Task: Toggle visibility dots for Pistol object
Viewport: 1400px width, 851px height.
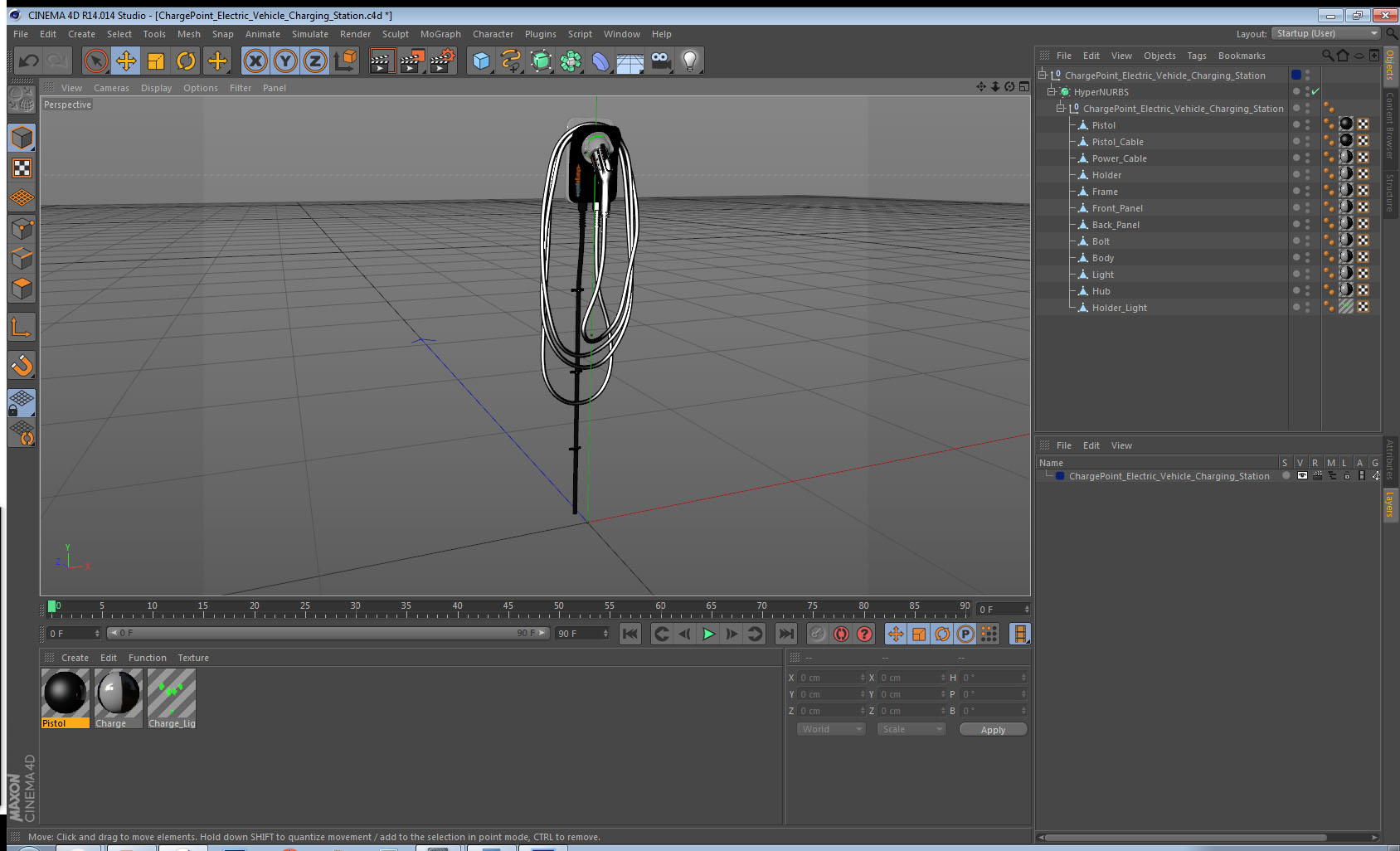Action: tap(1307, 124)
